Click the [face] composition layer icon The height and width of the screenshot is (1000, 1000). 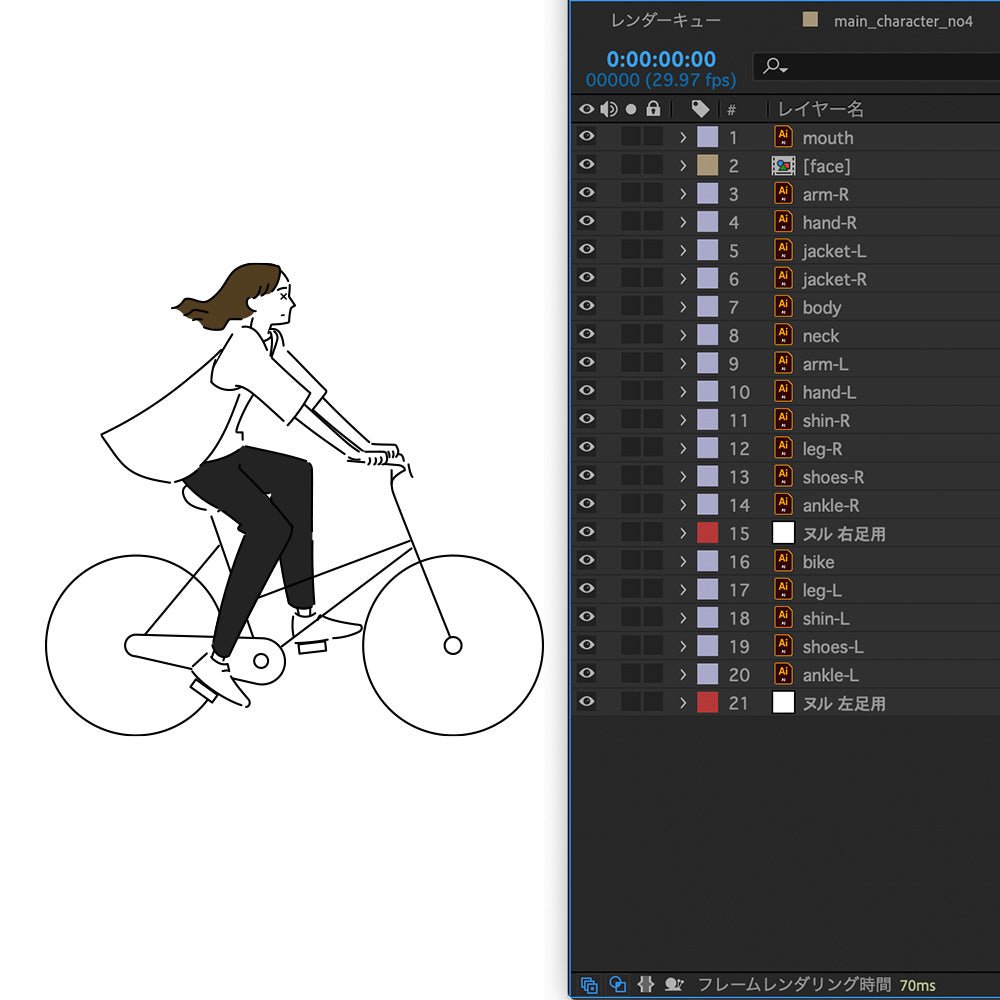[x=783, y=166]
